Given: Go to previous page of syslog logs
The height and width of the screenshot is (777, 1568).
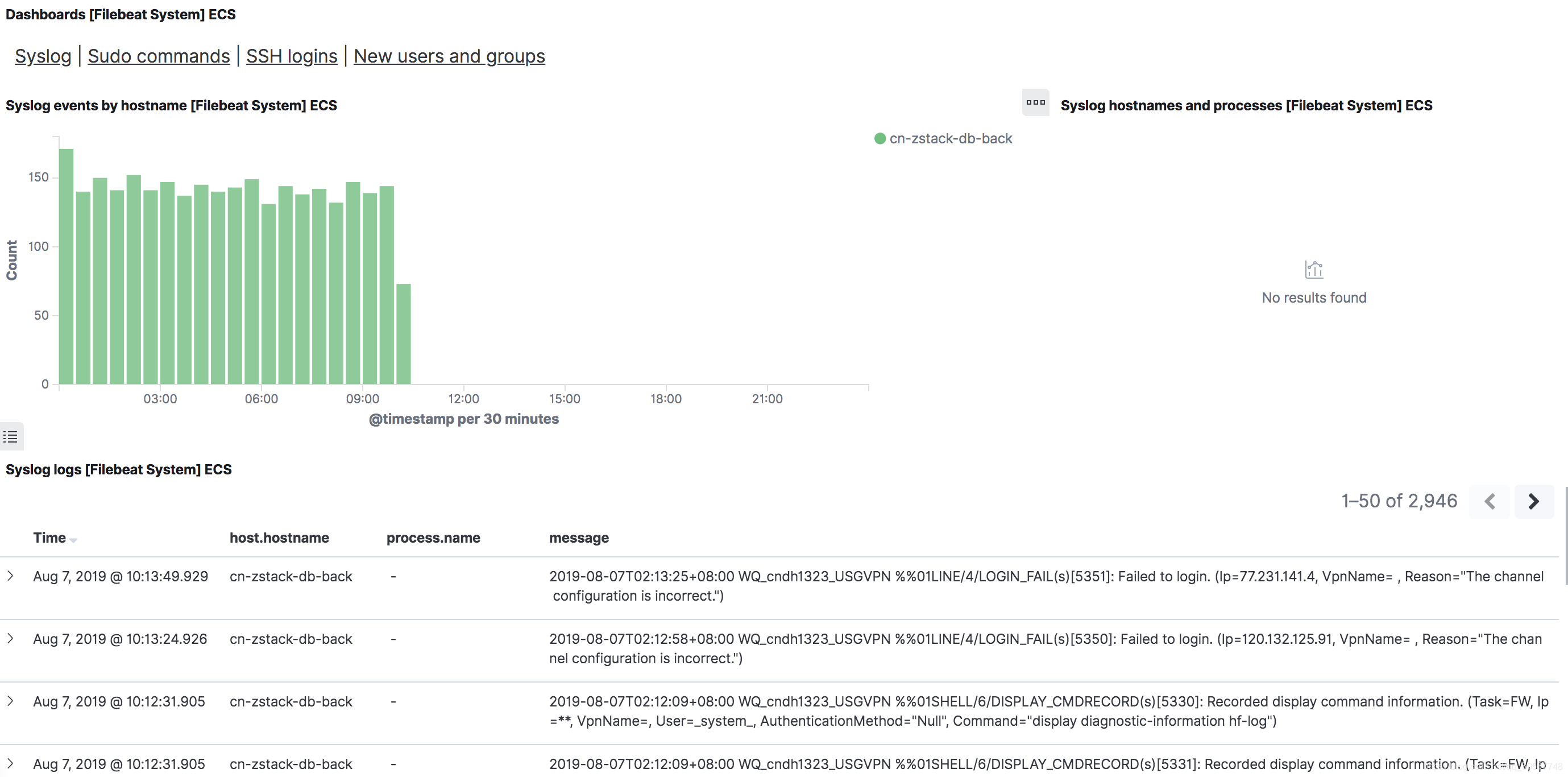Looking at the screenshot, I should click(x=1490, y=501).
